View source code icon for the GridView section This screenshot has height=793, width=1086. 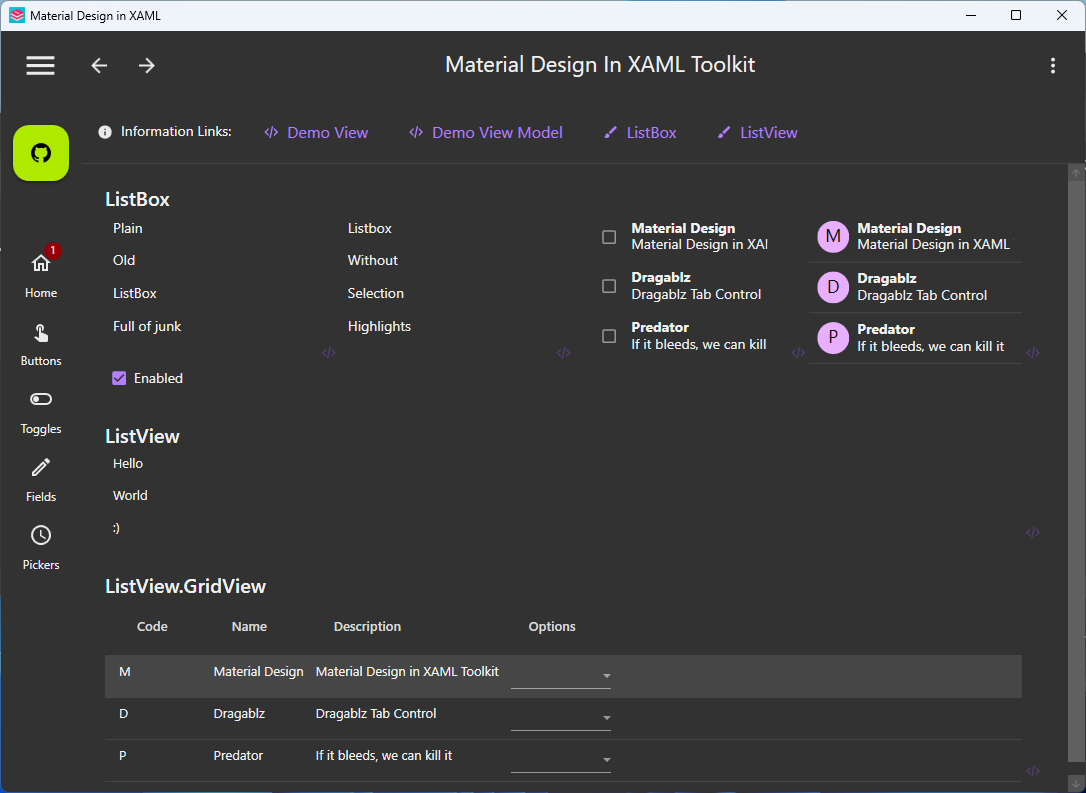click(1033, 771)
